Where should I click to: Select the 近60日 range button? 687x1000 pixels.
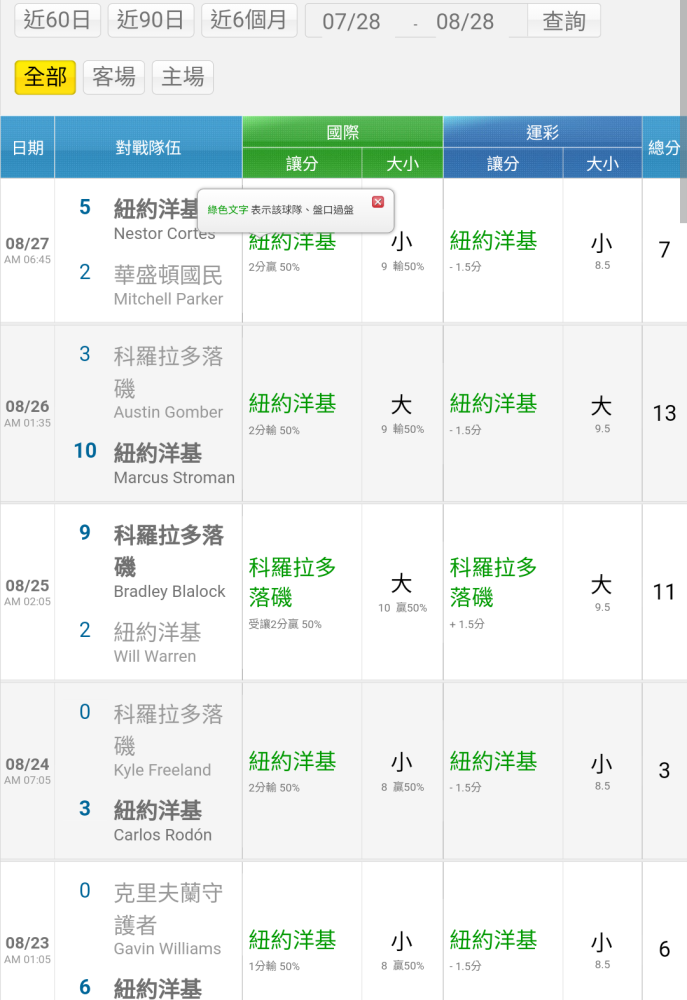coord(57,20)
